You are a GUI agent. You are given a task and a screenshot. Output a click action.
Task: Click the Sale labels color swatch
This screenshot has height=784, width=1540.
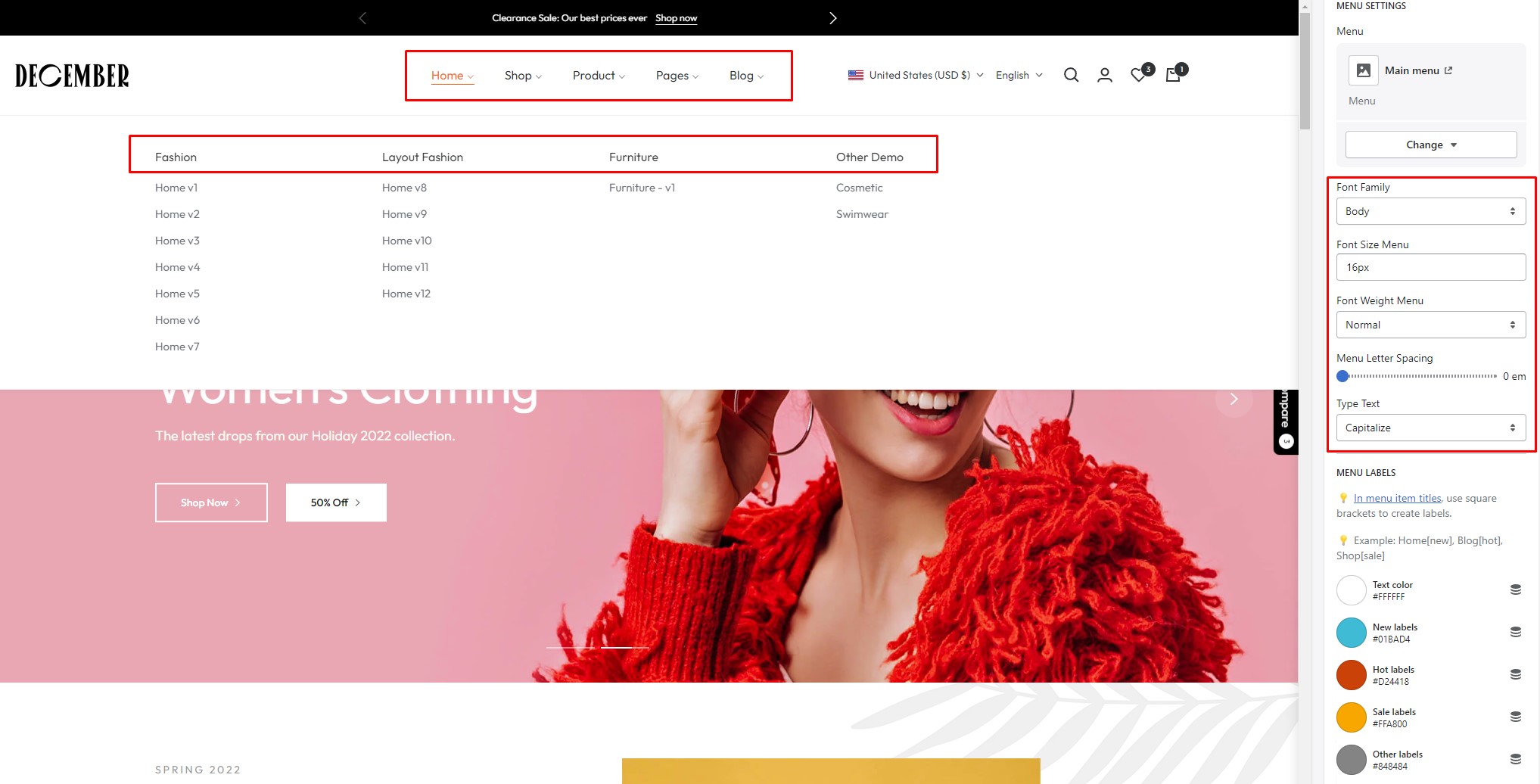point(1351,717)
